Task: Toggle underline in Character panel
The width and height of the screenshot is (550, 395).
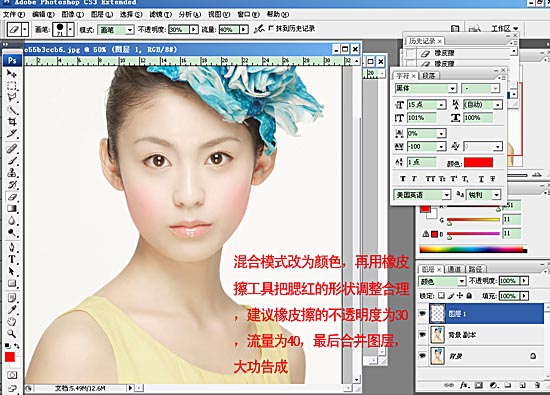Action: [481, 179]
